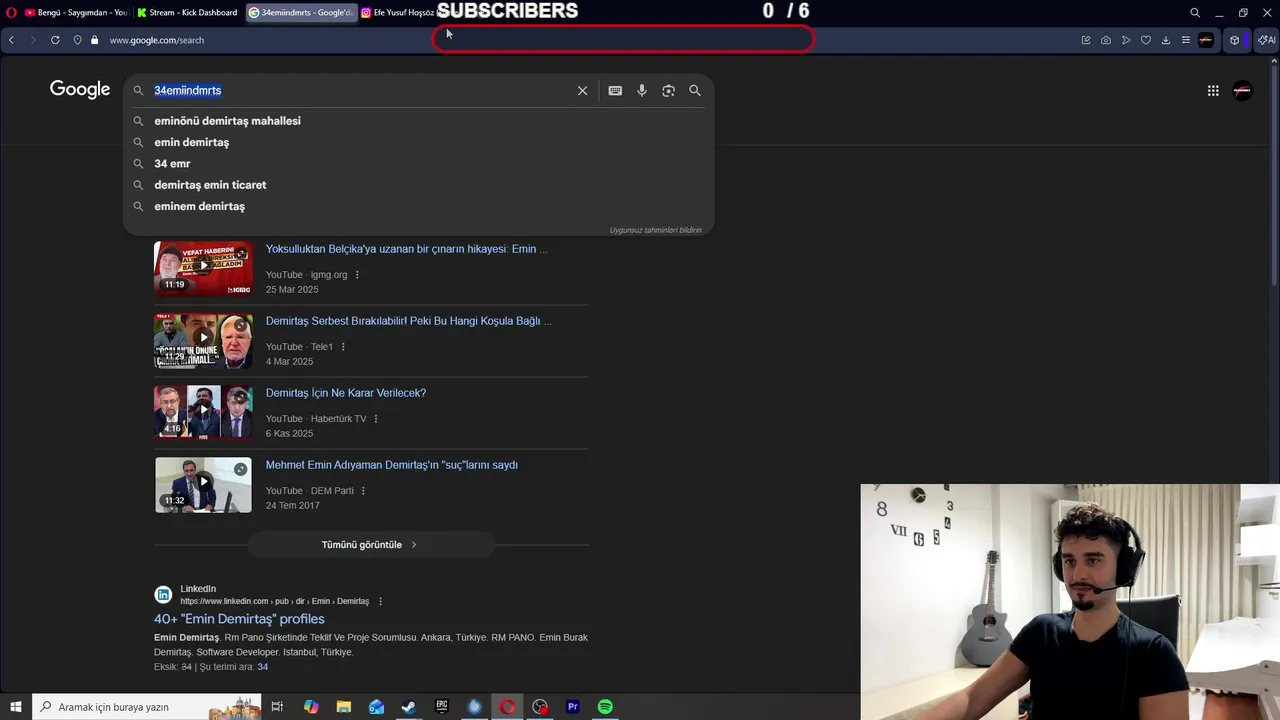This screenshot has width=1280, height=720.
Task: Open the browser tab search magnifier
Action: [x=1194, y=13]
